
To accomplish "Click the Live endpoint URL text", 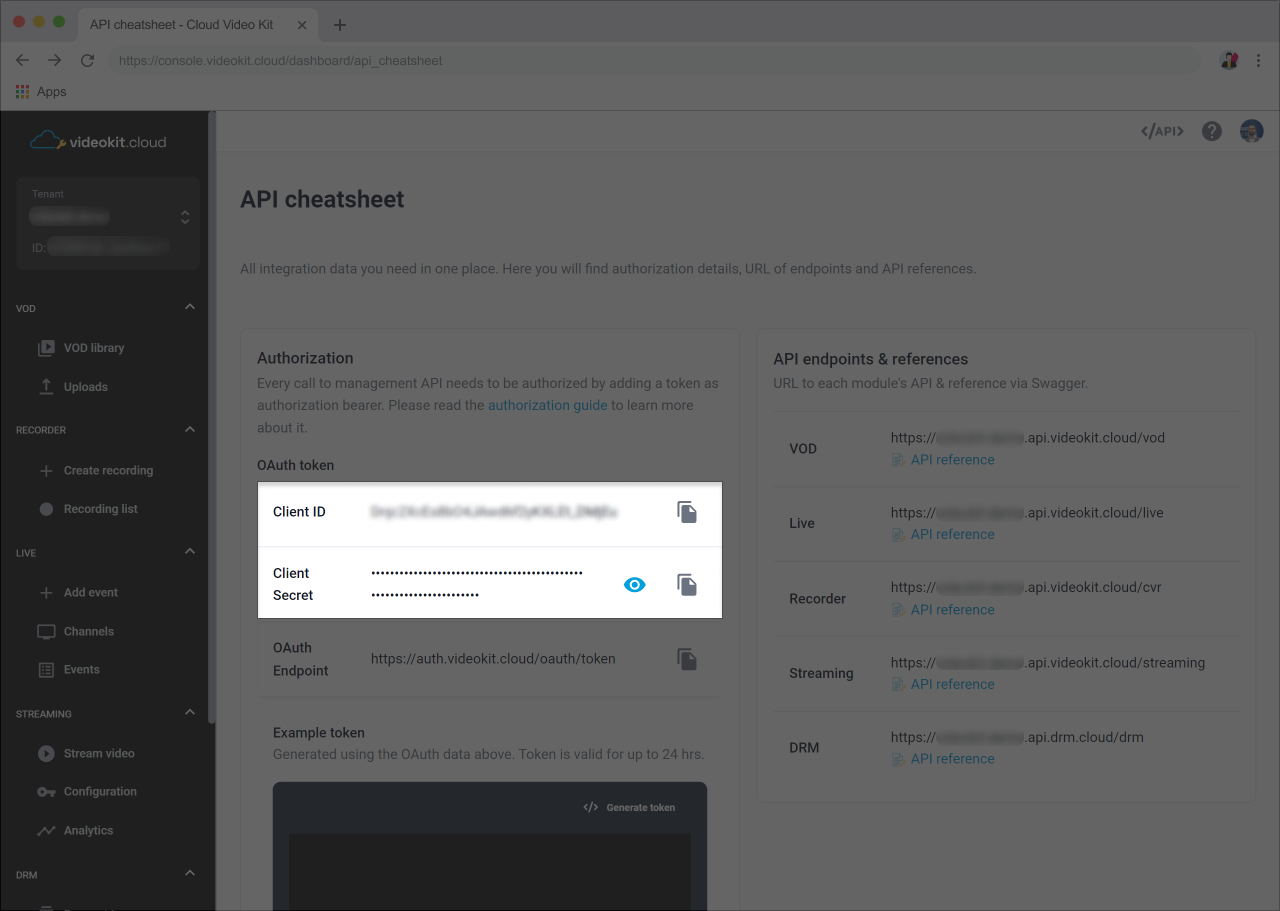I will pyautogui.click(x=1027, y=512).
